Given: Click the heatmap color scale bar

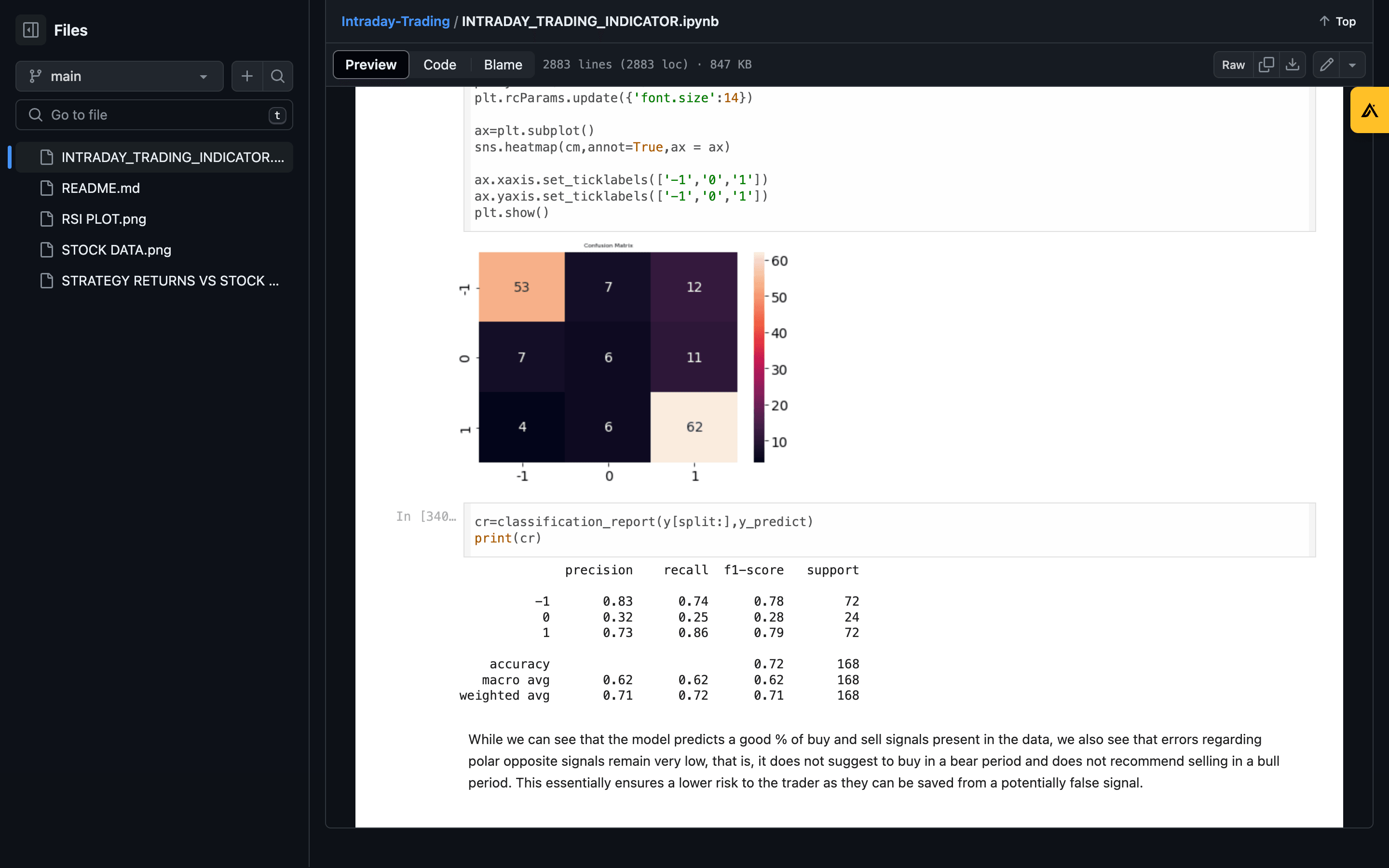Looking at the screenshot, I should click(x=759, y=357).
